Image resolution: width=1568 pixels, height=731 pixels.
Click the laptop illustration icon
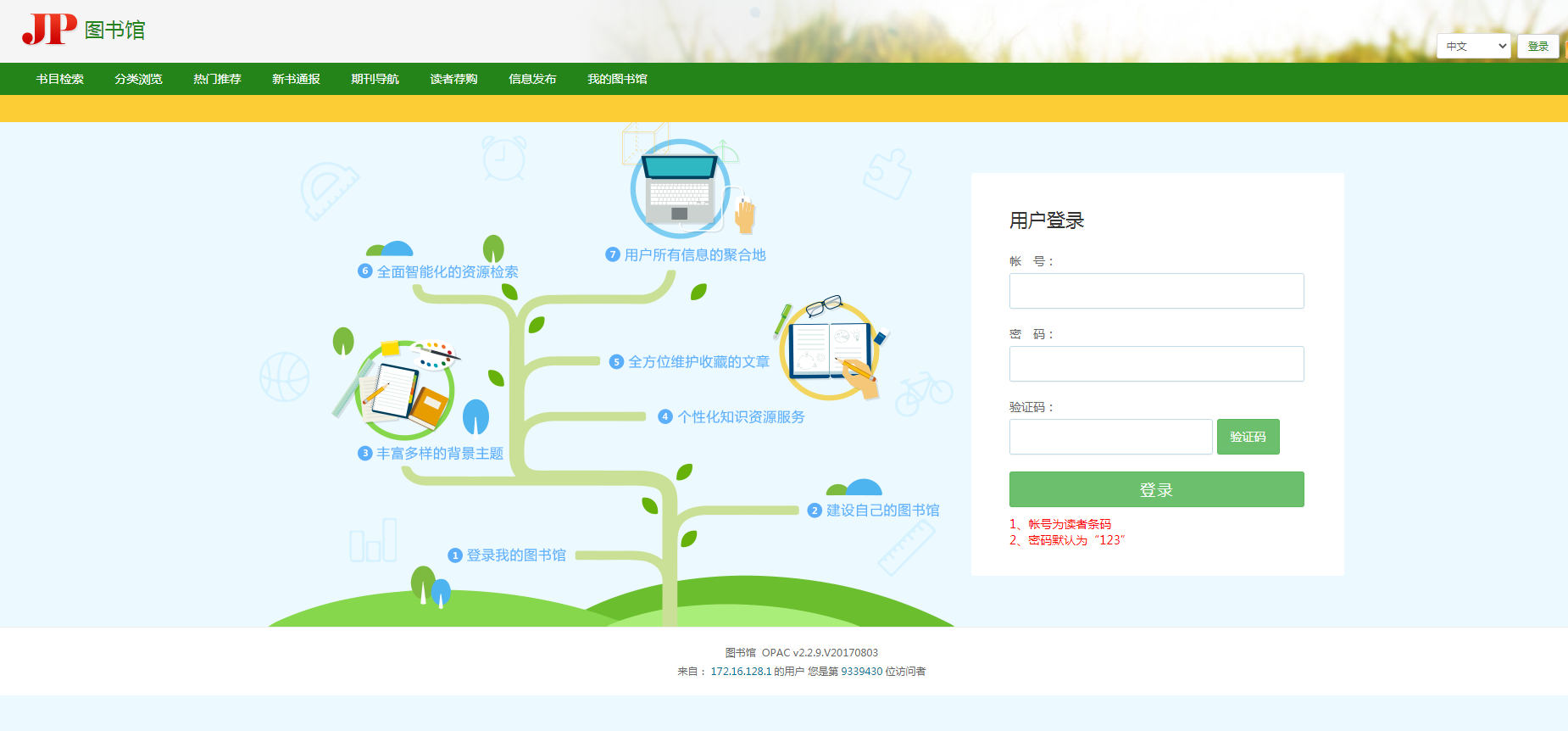[x=680, y=189]
